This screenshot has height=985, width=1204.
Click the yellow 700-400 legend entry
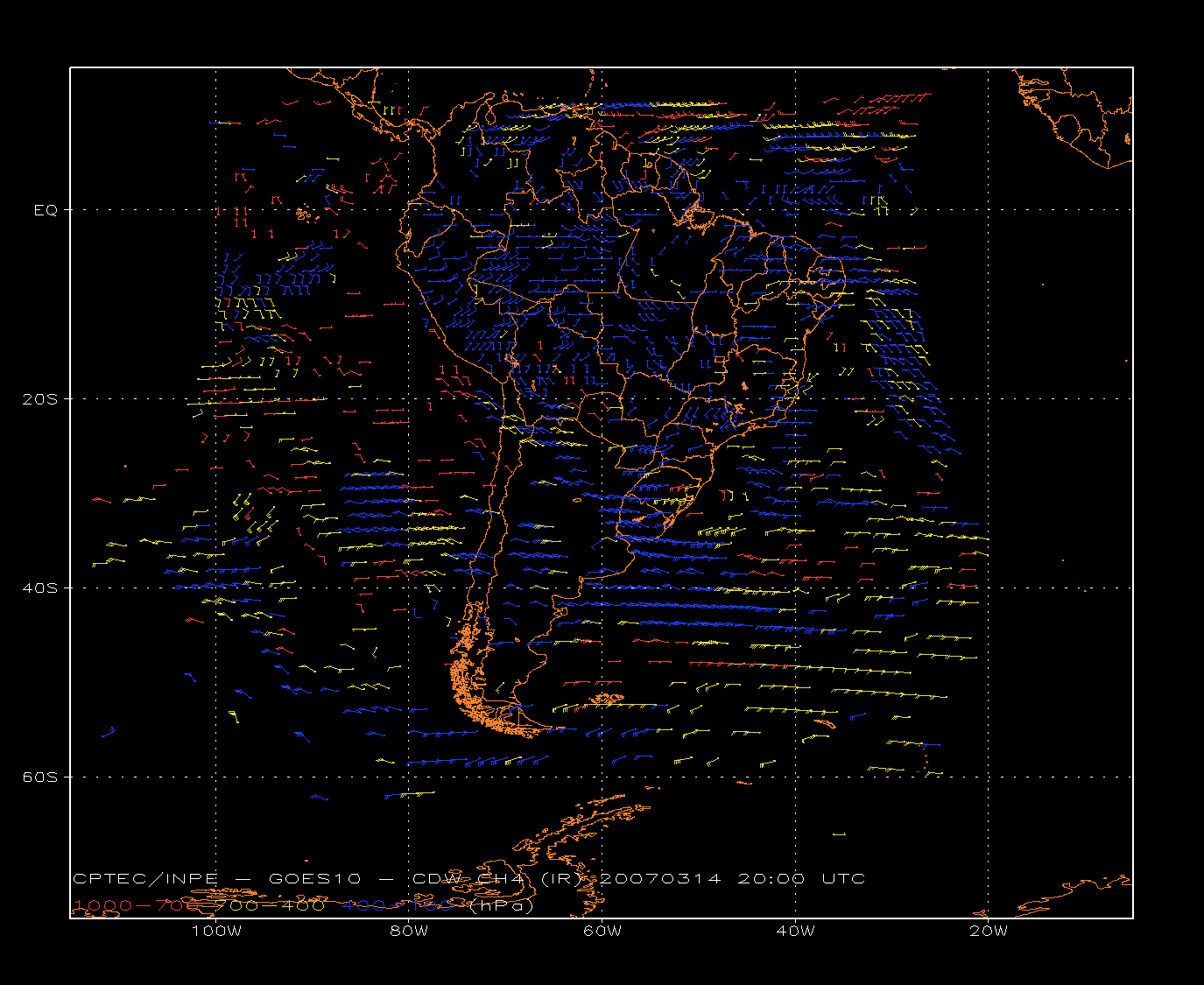(271, 905)
